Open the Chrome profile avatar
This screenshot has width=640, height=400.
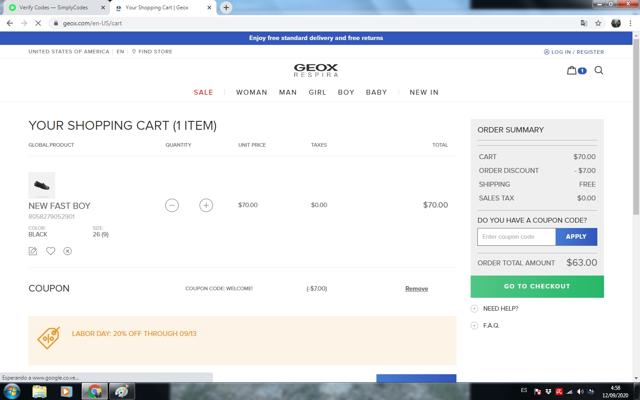(616, 23)
